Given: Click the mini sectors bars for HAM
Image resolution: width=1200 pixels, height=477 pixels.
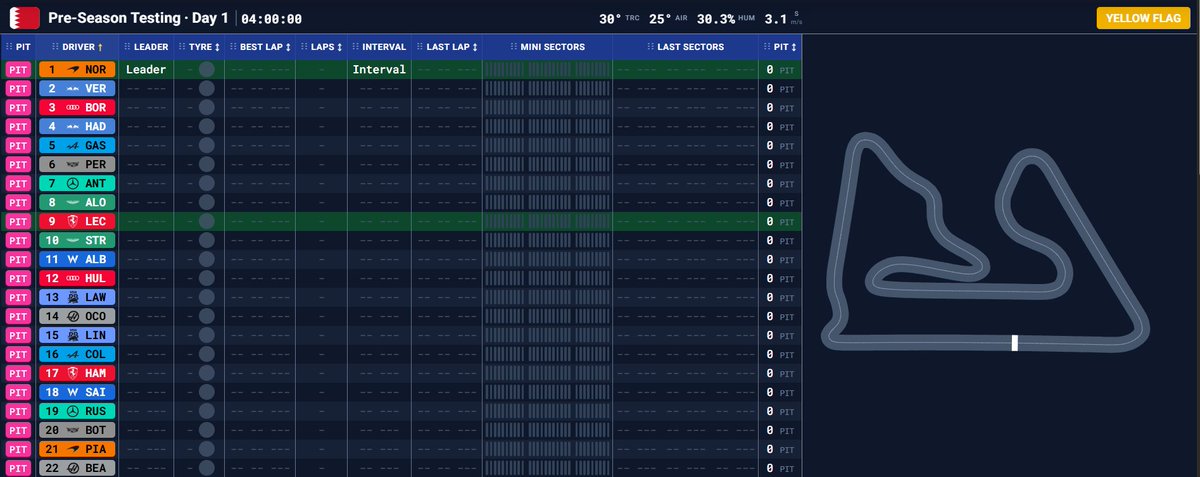Looking at the screenshot, I should [547, 373].
